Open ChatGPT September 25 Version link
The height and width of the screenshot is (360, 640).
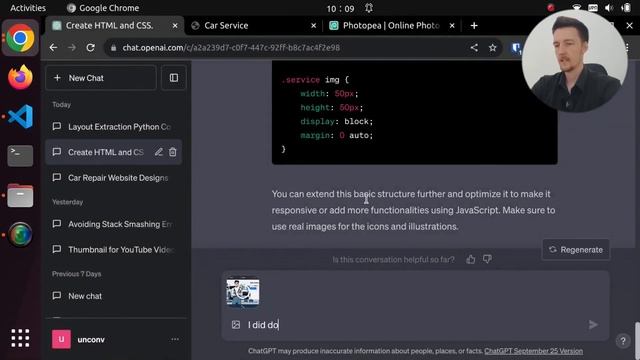[x=533, y=351]
